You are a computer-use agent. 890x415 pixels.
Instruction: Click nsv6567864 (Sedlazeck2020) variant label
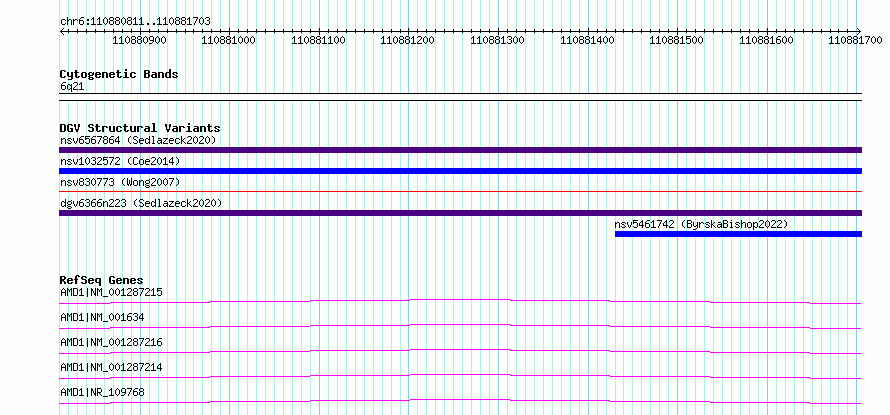138,140
